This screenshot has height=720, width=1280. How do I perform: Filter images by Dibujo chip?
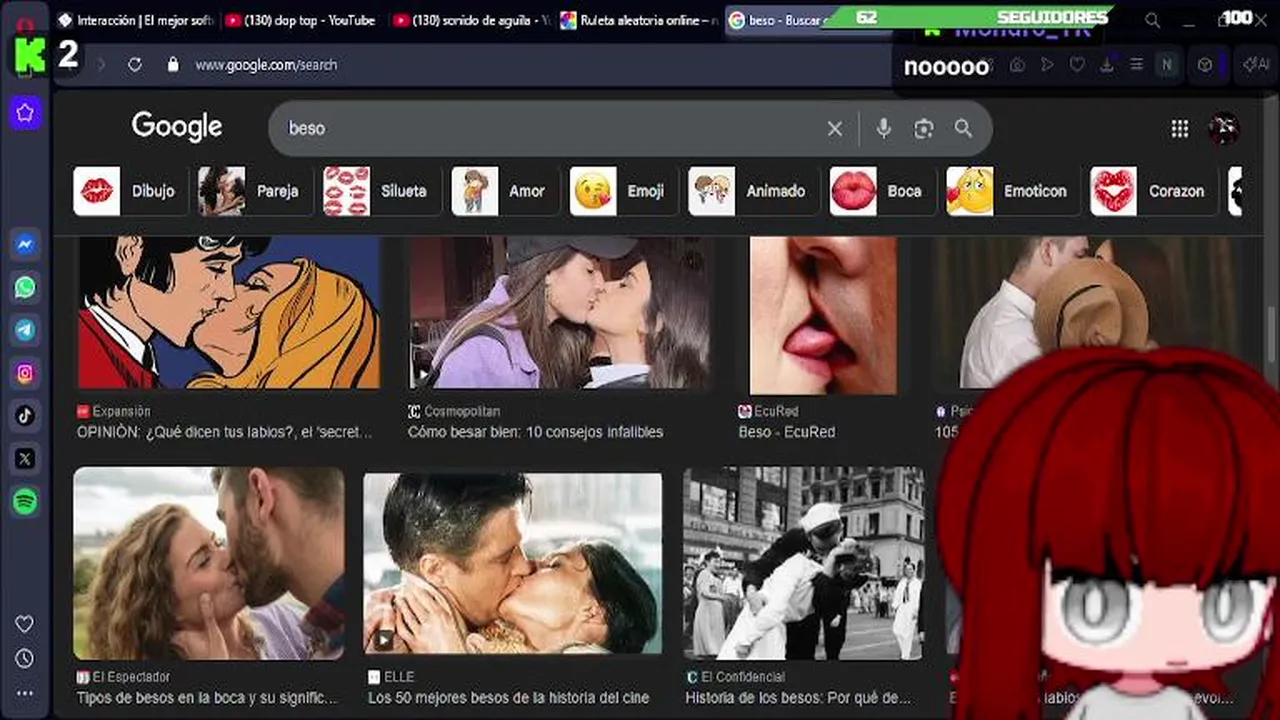tap(130, 191)
